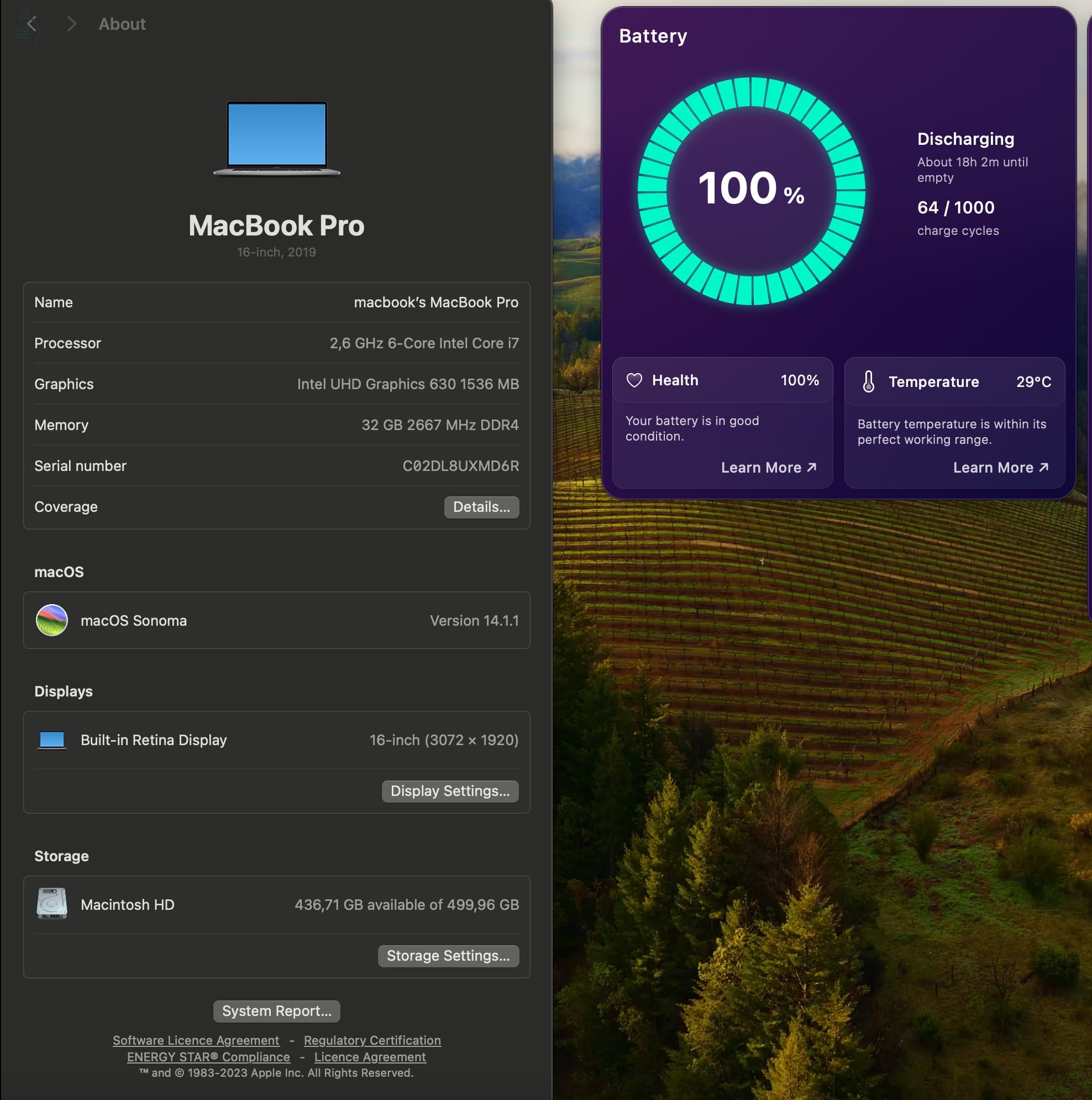Click the About page title
Viewport: 1092px width, 1100px height.
[x=122, y=24]
